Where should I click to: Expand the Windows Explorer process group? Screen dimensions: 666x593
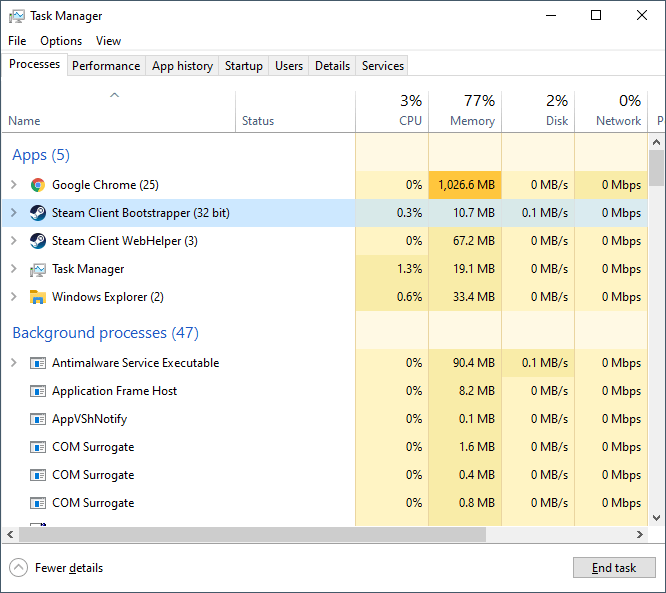click(x=13, y=297)
